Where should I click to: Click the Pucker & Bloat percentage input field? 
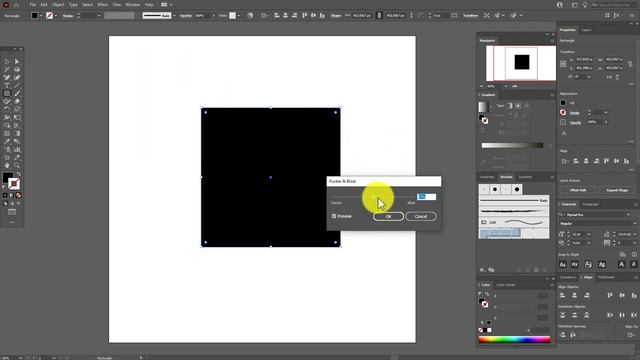click(427, 197)
